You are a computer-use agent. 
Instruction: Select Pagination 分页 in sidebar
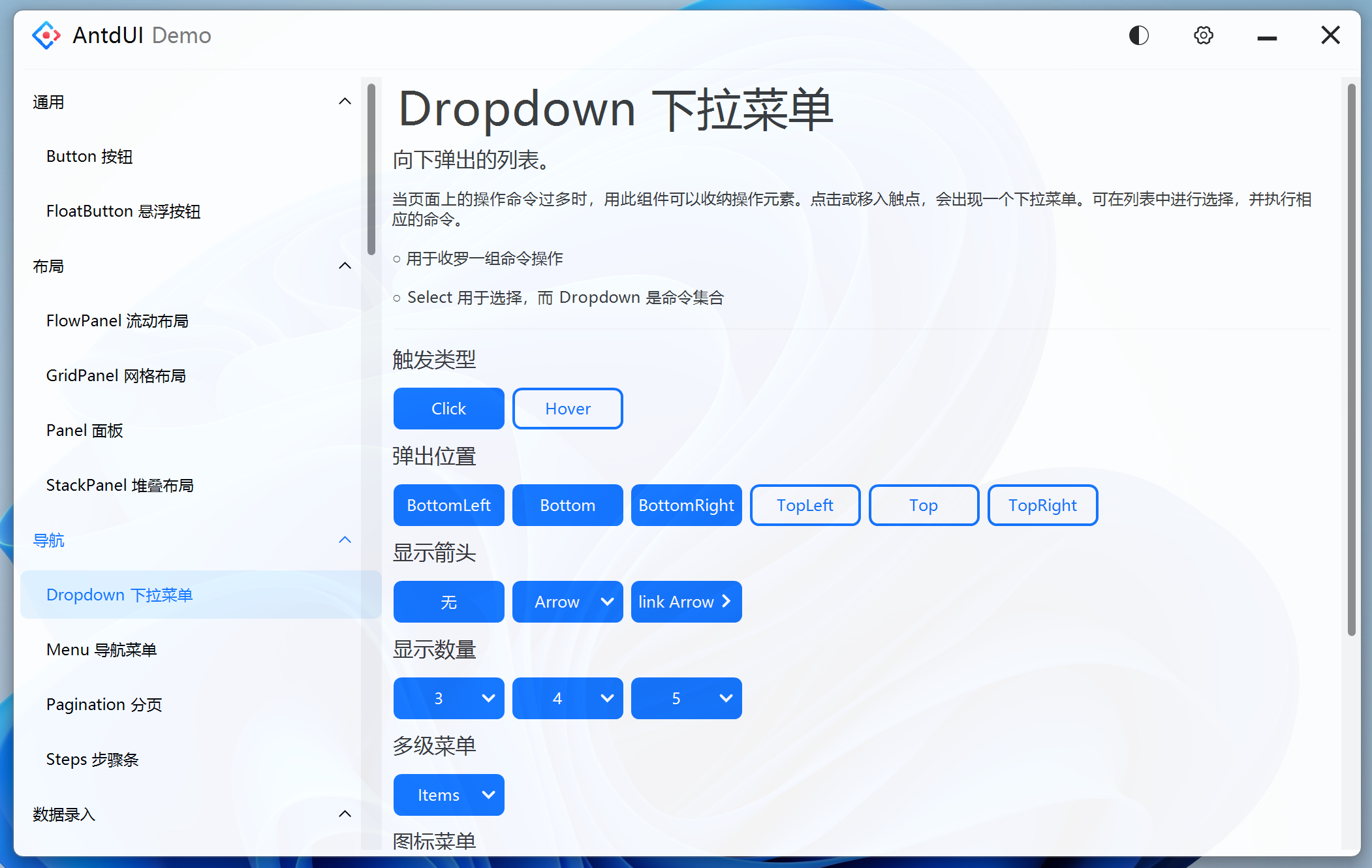(104, 705)
